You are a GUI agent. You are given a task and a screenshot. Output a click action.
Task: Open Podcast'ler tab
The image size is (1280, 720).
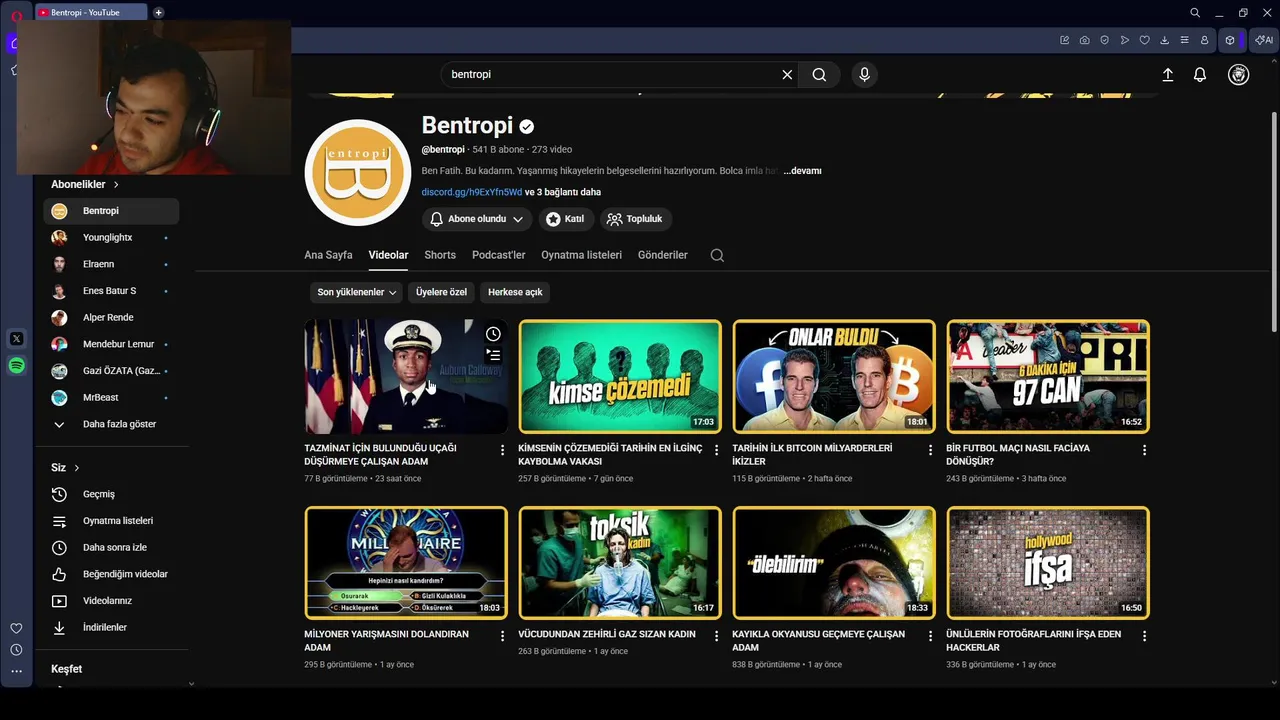pyautogui.click(x=498, y=255)
